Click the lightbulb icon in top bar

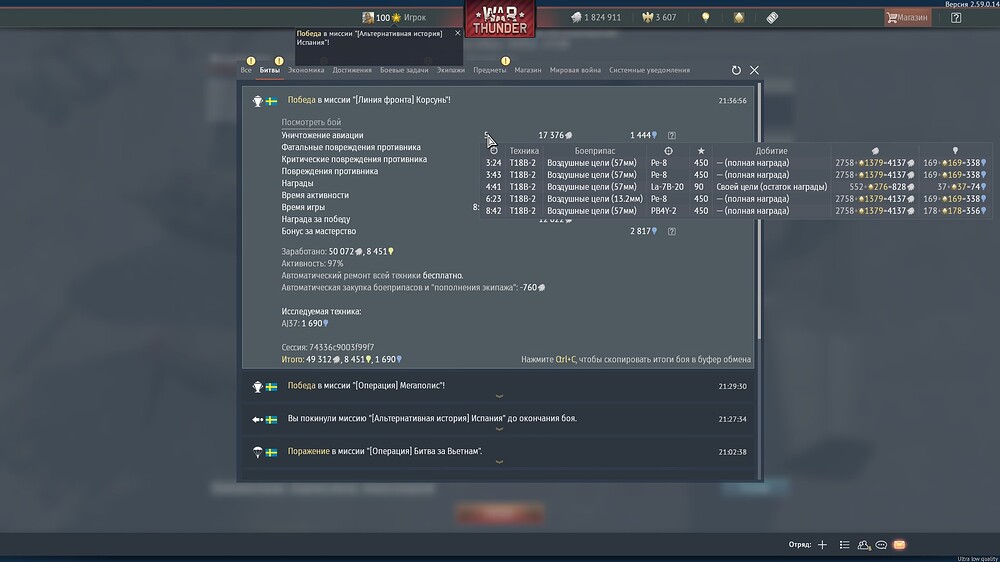coord(705,18)
